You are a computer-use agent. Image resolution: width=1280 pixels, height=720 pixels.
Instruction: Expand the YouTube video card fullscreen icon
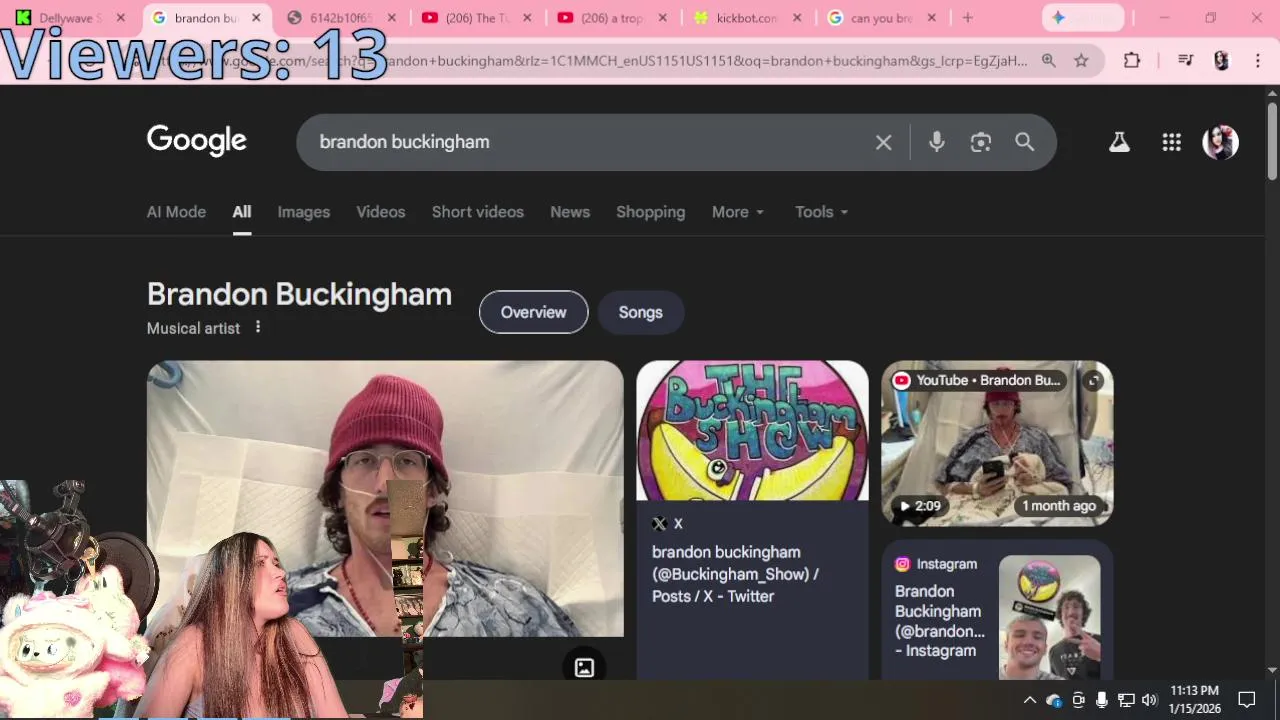point(1094,380)
